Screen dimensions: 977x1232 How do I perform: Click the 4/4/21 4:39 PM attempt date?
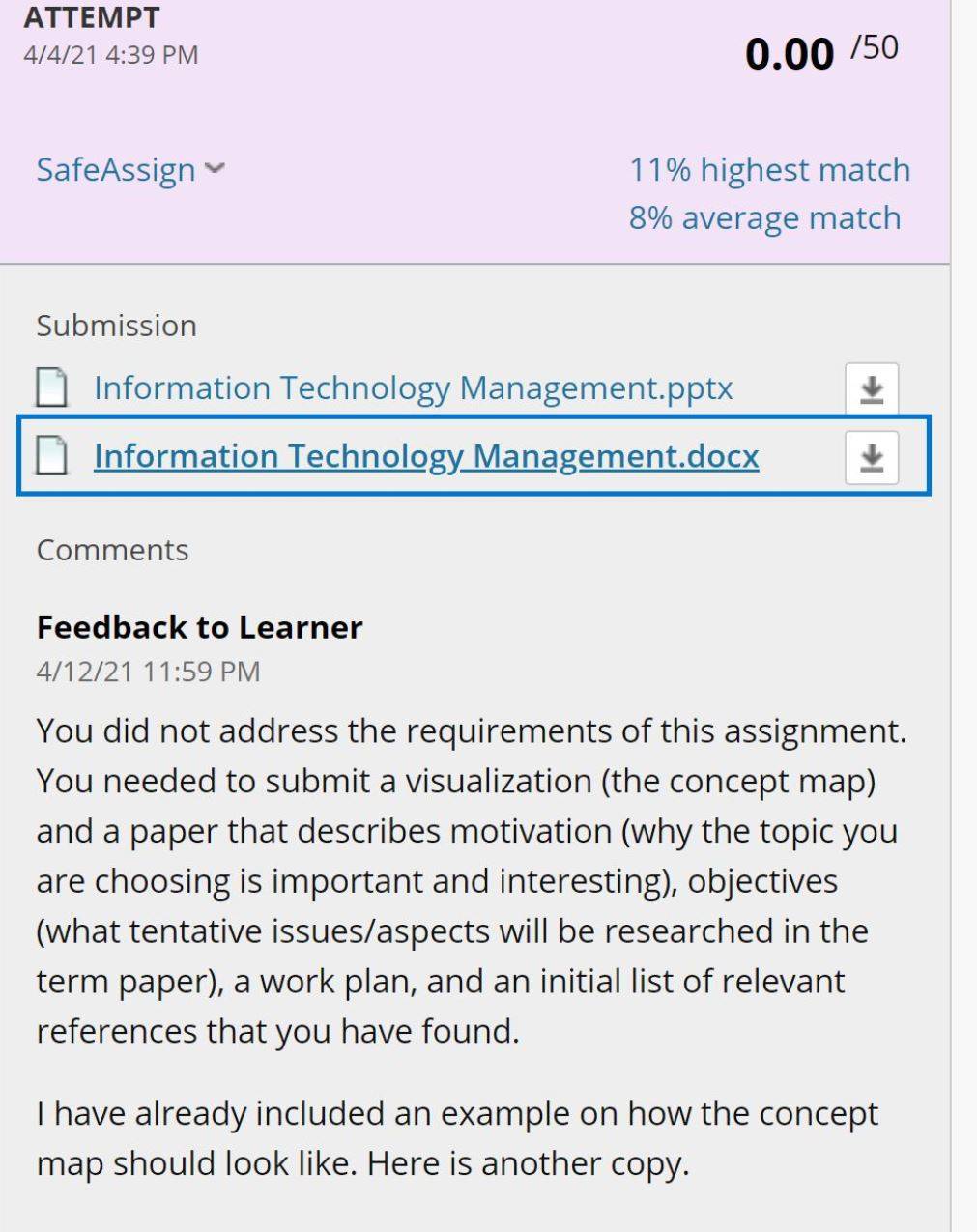[110, 54]
